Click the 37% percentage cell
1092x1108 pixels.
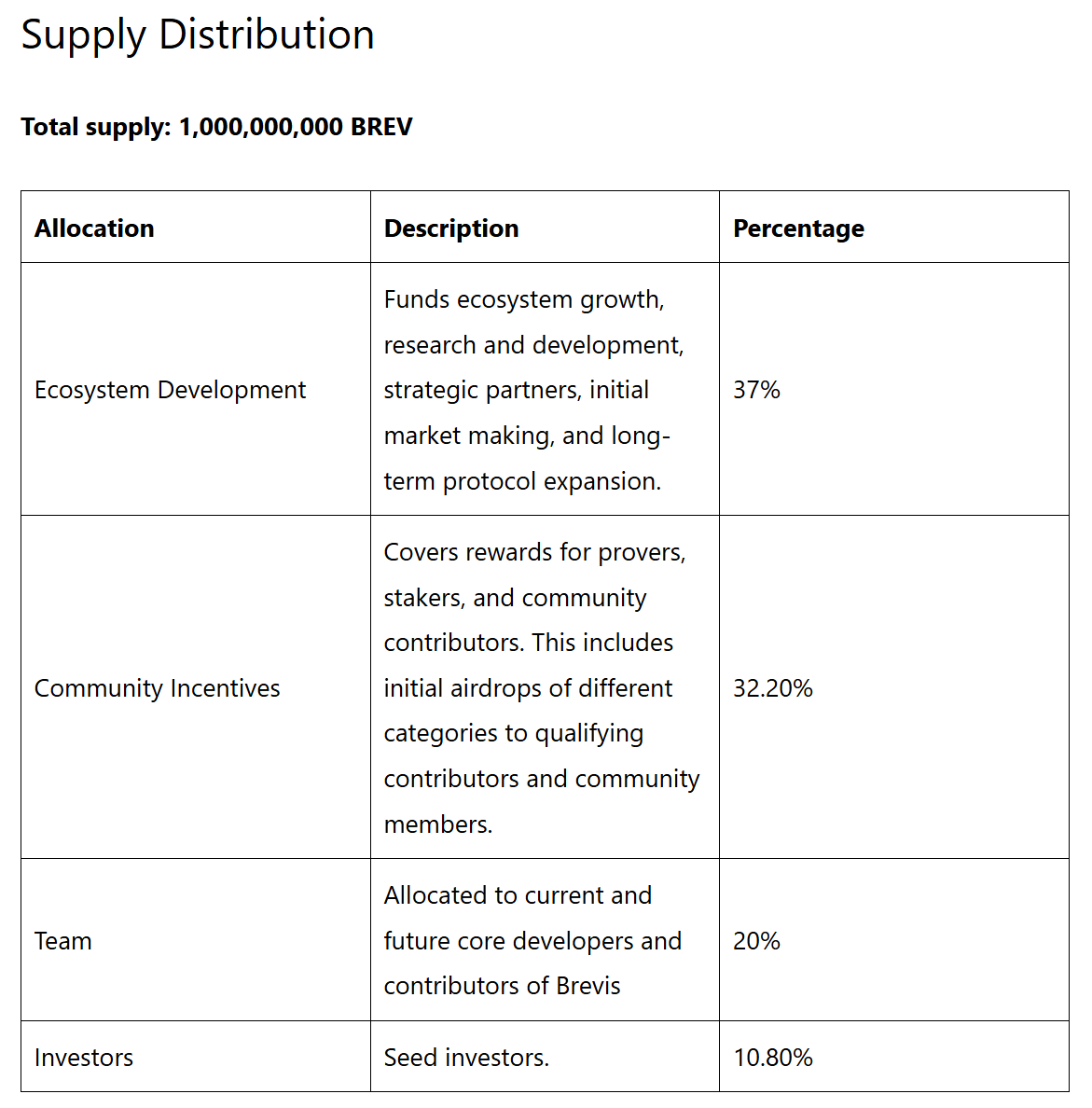tap(756, 390)
